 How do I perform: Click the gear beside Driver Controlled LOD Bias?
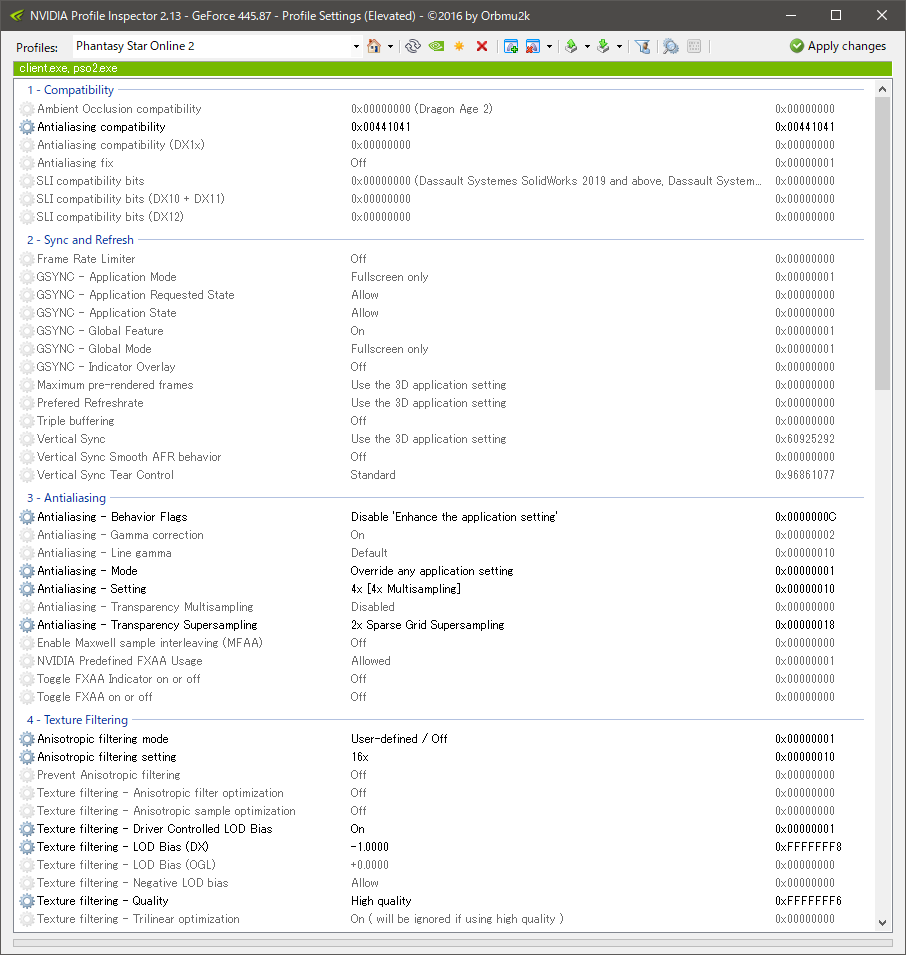[27, 829]
